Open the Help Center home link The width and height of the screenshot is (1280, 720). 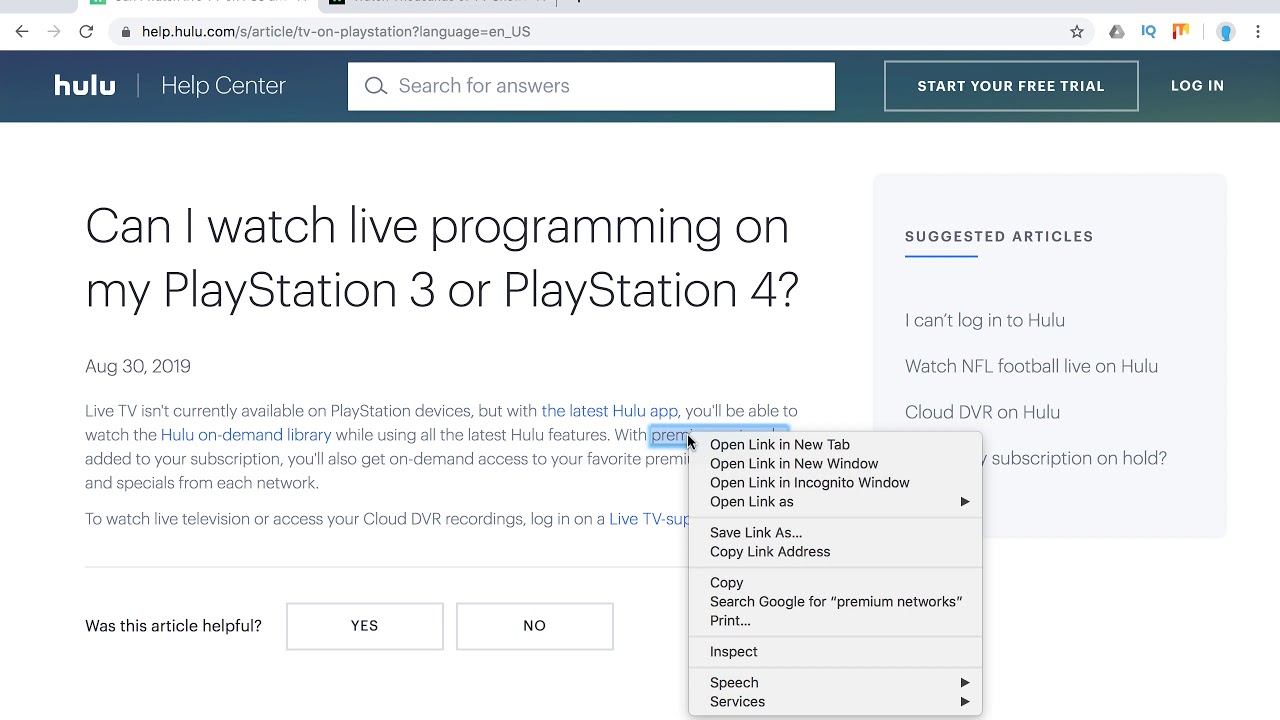pyautogui.click(x=223, y=86)
